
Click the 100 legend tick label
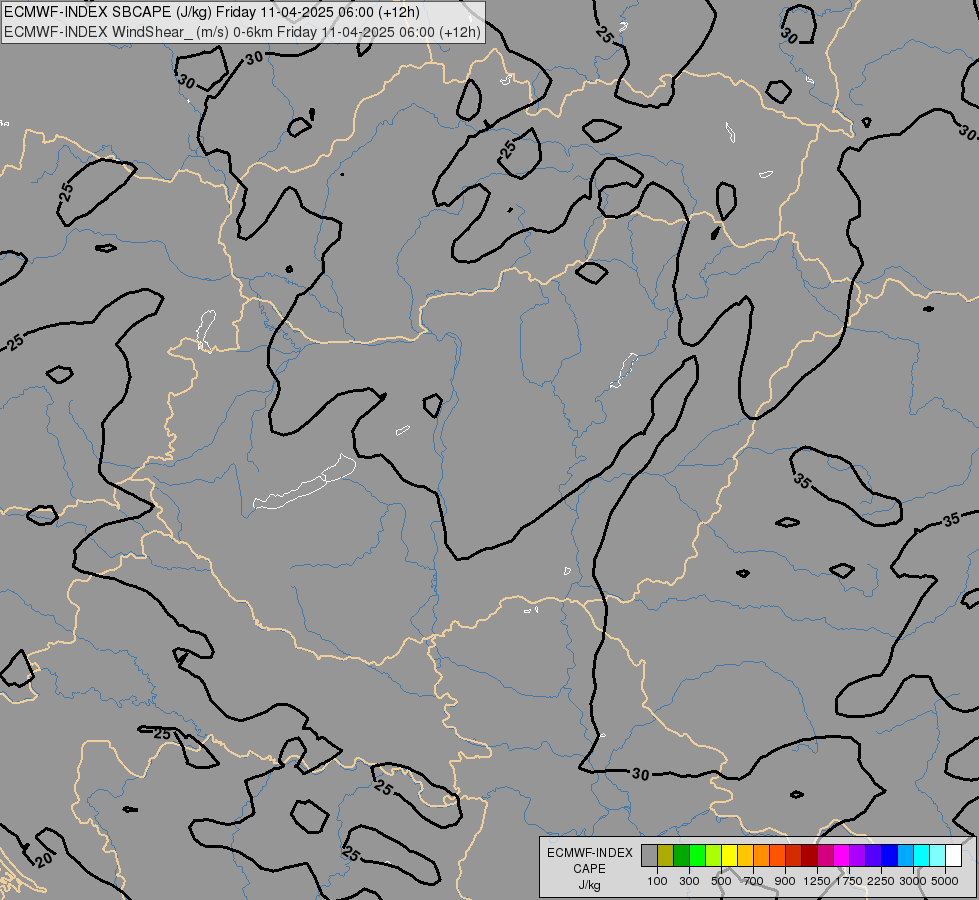click(x=657, y=881)
